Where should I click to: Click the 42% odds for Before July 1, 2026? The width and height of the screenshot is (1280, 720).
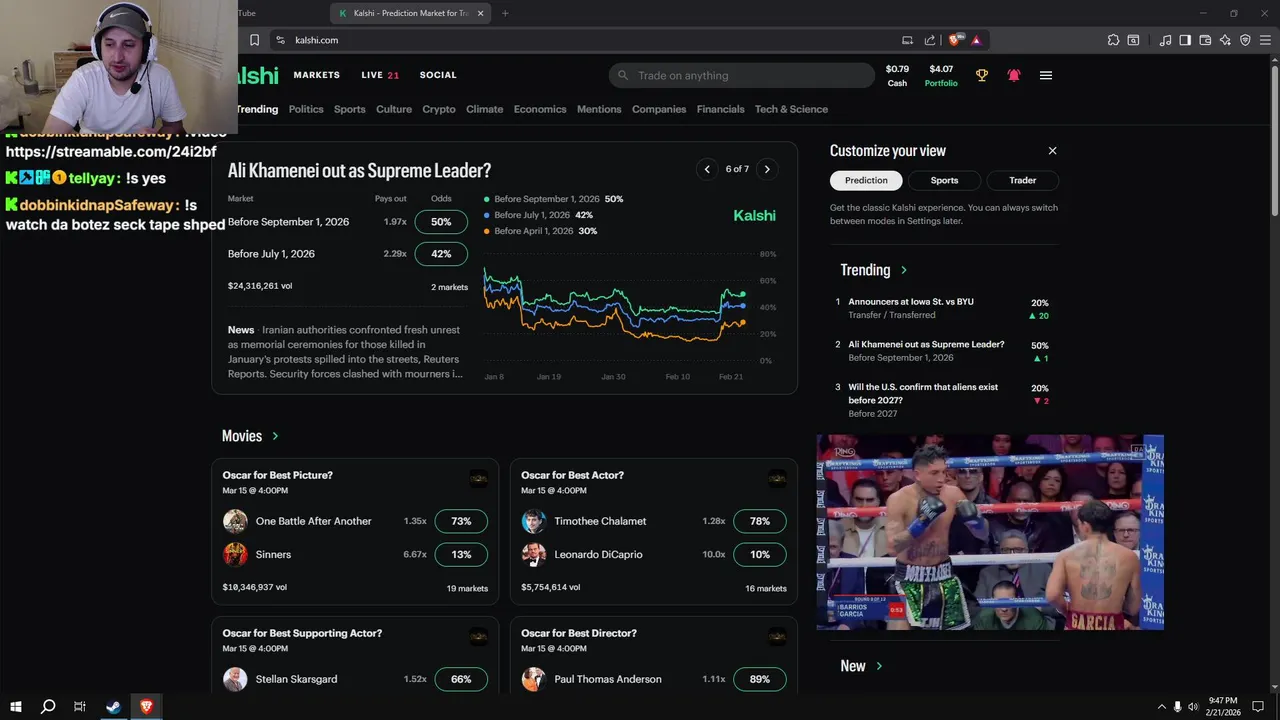click(x=441, y=254)
